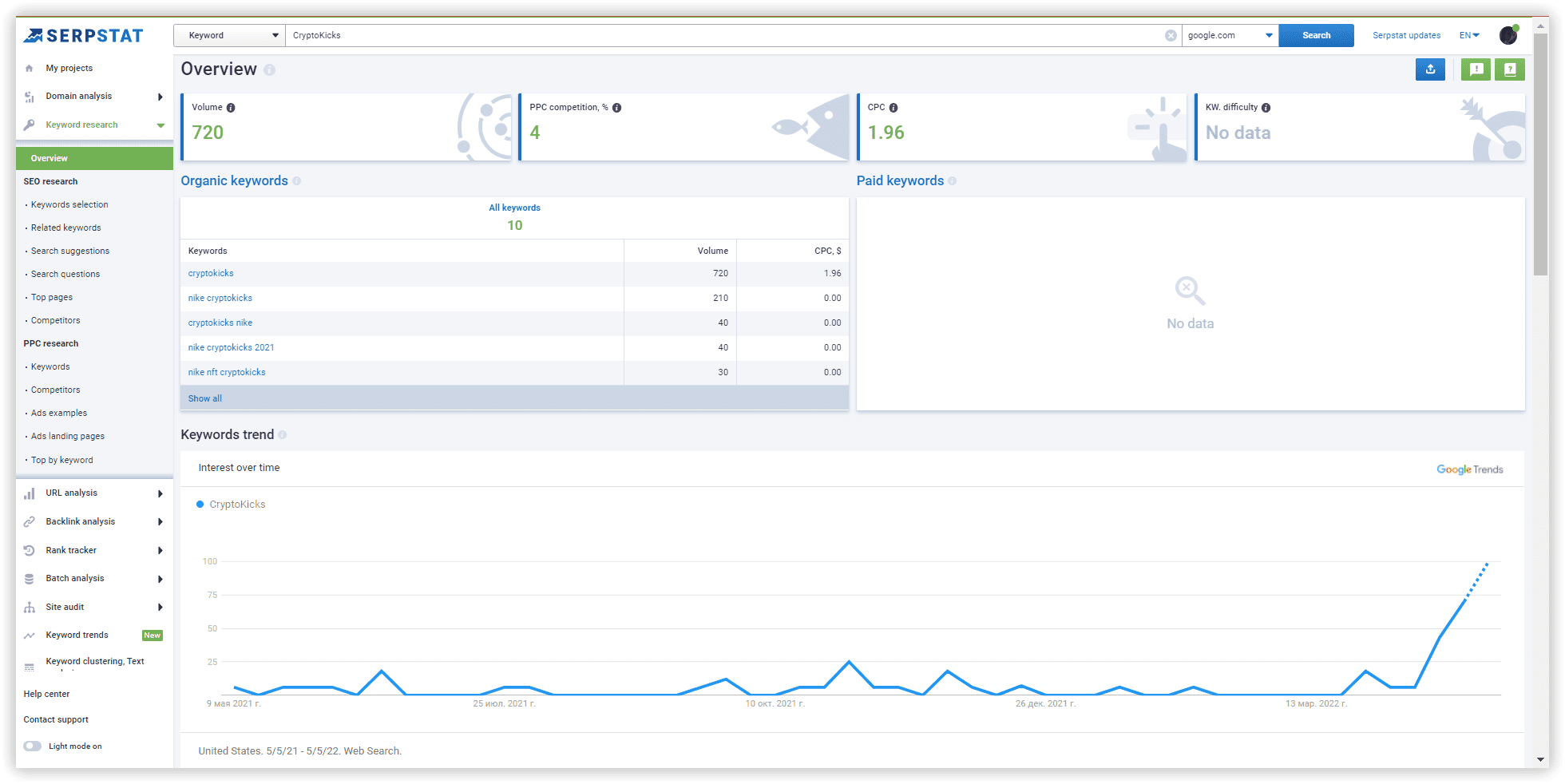Click the Rank tracker history icon
This screenshot has height=784, width=1565.
[x=30, y=551]
